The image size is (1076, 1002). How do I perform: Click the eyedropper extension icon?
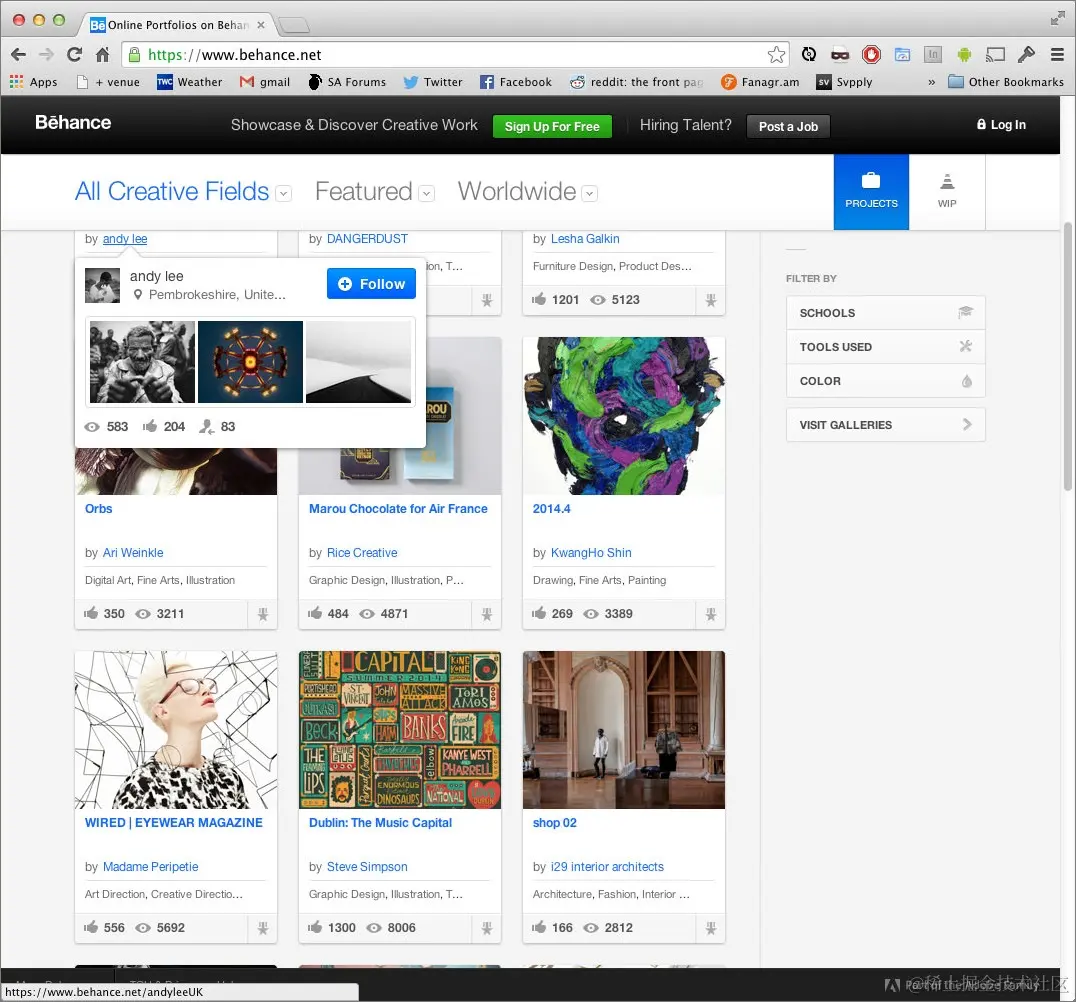[1026, 54]
